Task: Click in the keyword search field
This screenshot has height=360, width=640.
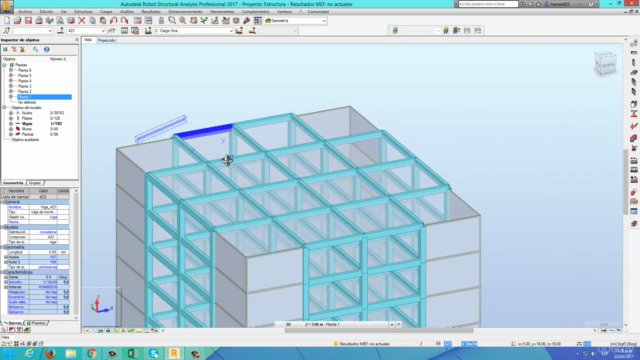Action: [488, 4]
